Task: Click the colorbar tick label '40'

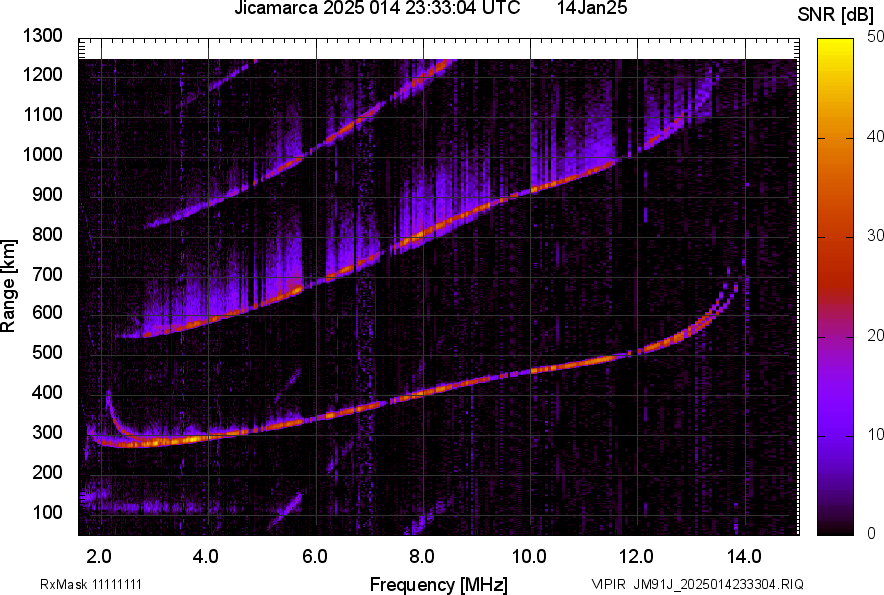Action: tap(876, 136)
